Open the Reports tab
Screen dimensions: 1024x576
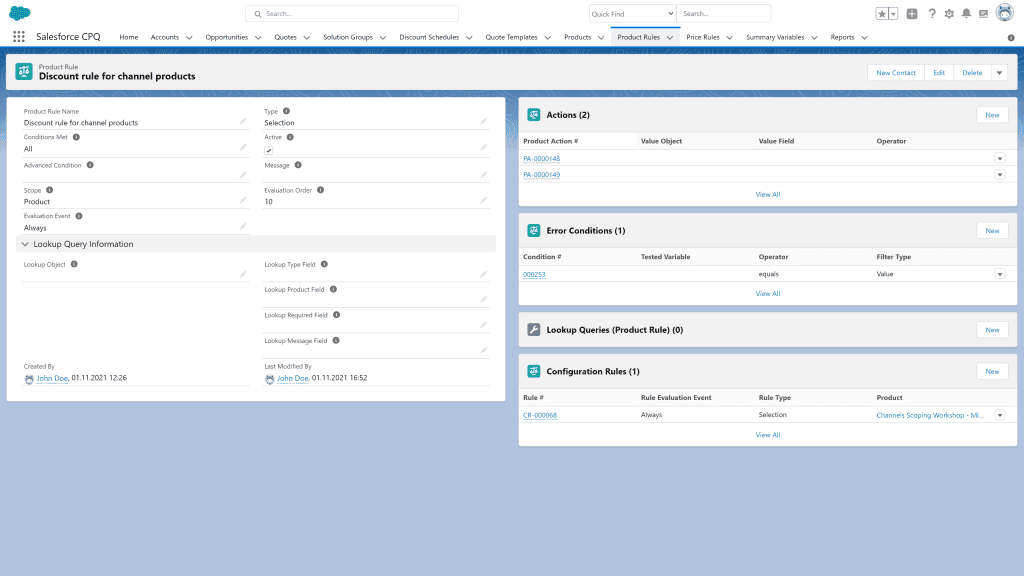tap(842, 37)
